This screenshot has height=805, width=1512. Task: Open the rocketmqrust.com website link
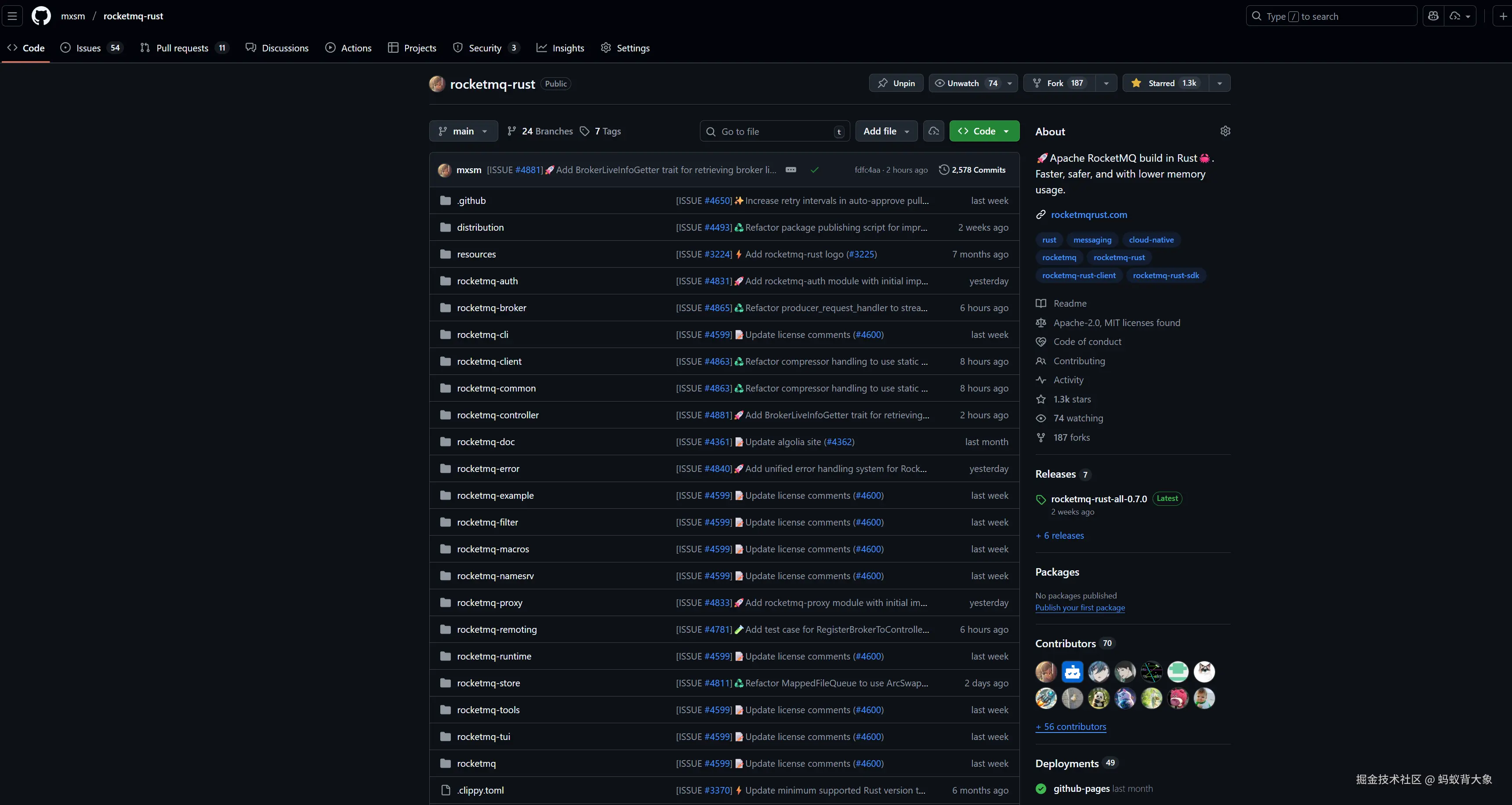tap(1089, 214)
